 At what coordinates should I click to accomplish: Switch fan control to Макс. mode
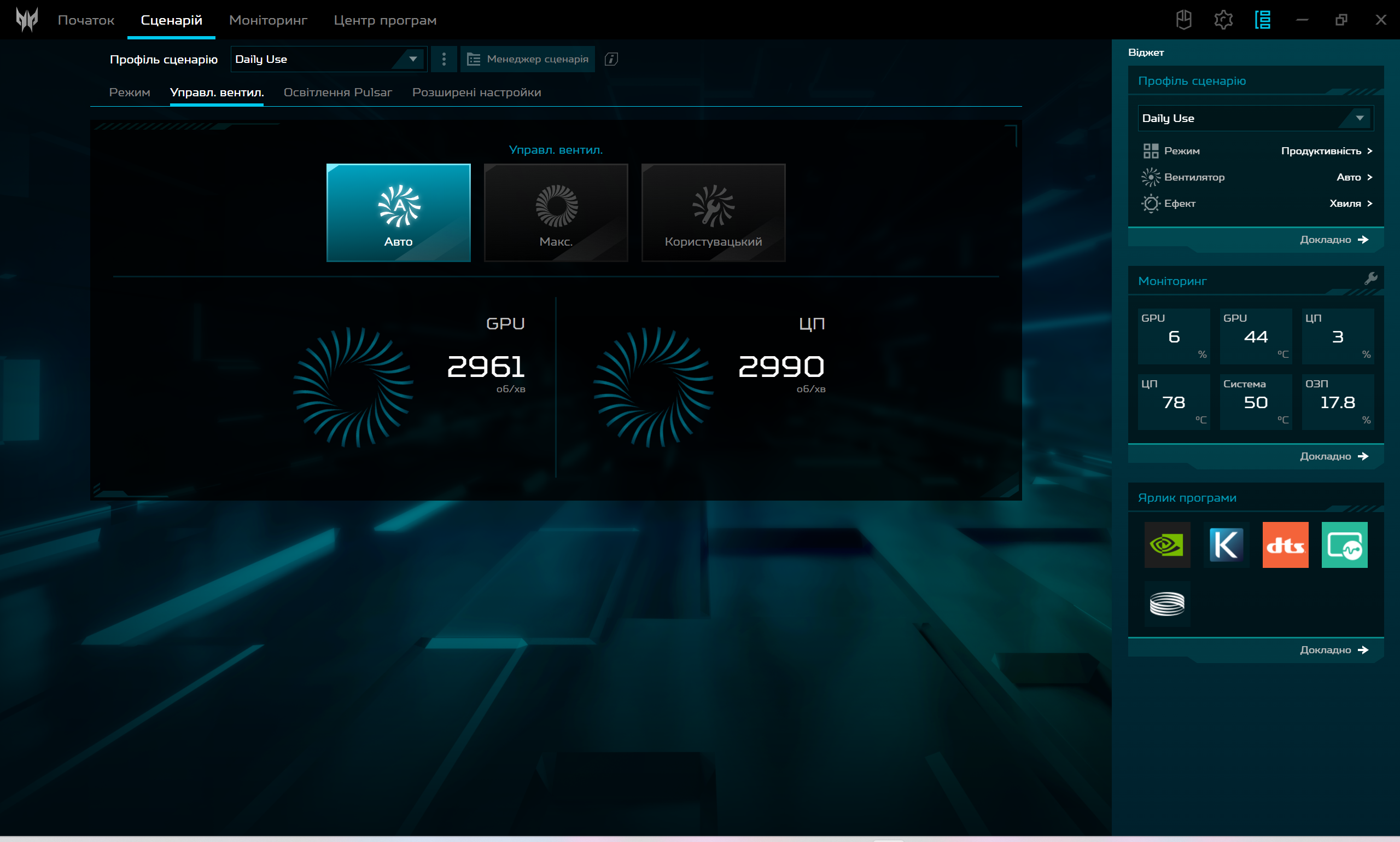coord(556,213)
